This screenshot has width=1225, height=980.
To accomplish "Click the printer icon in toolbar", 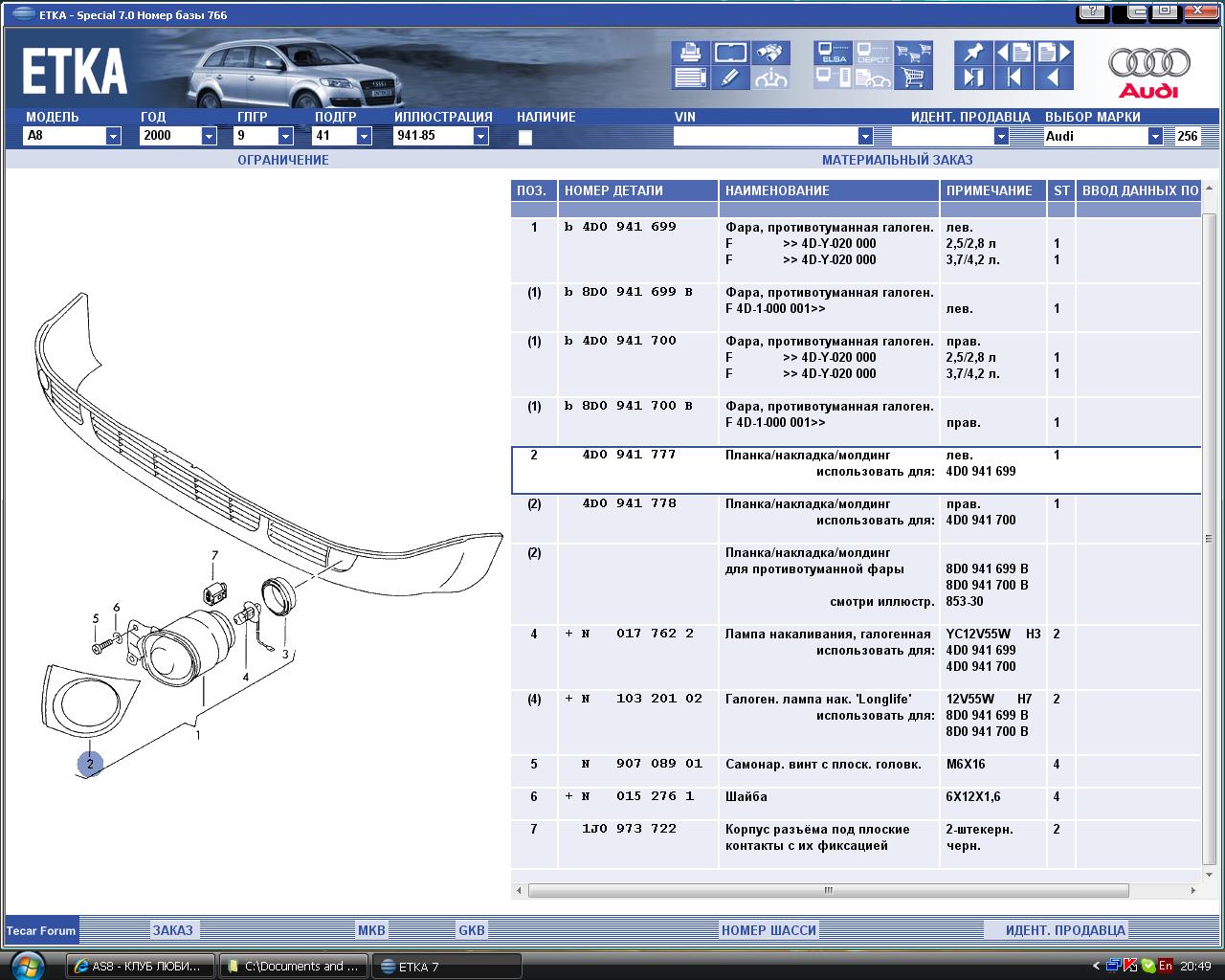I will coord(689,53).
